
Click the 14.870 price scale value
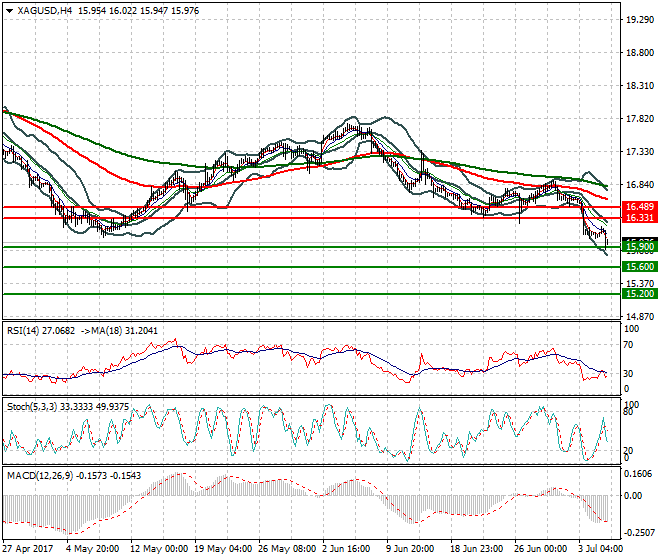click(x=640, y=317)
